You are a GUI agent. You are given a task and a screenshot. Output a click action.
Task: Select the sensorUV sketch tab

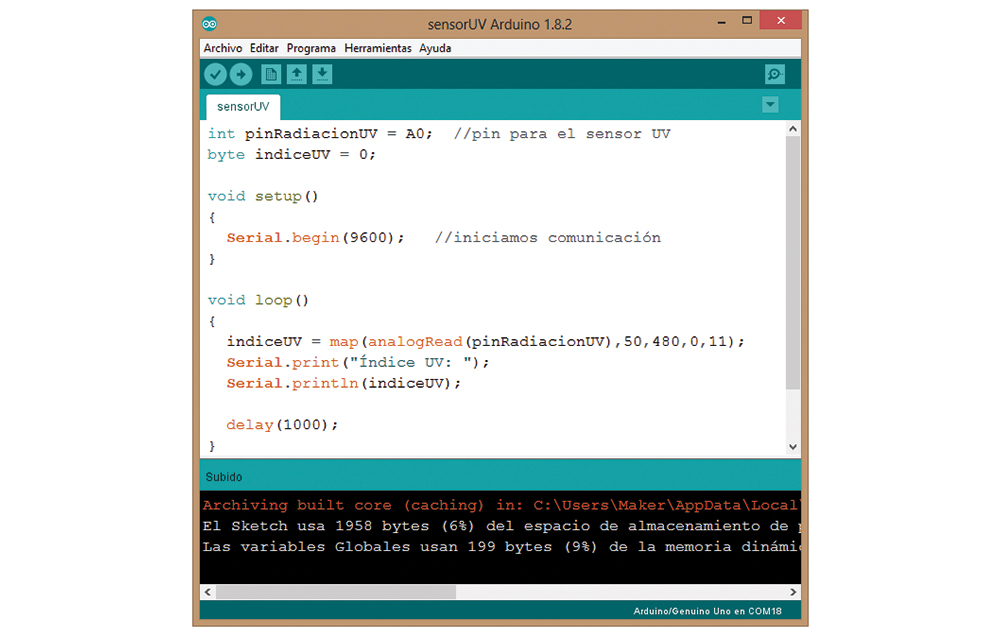243,106
